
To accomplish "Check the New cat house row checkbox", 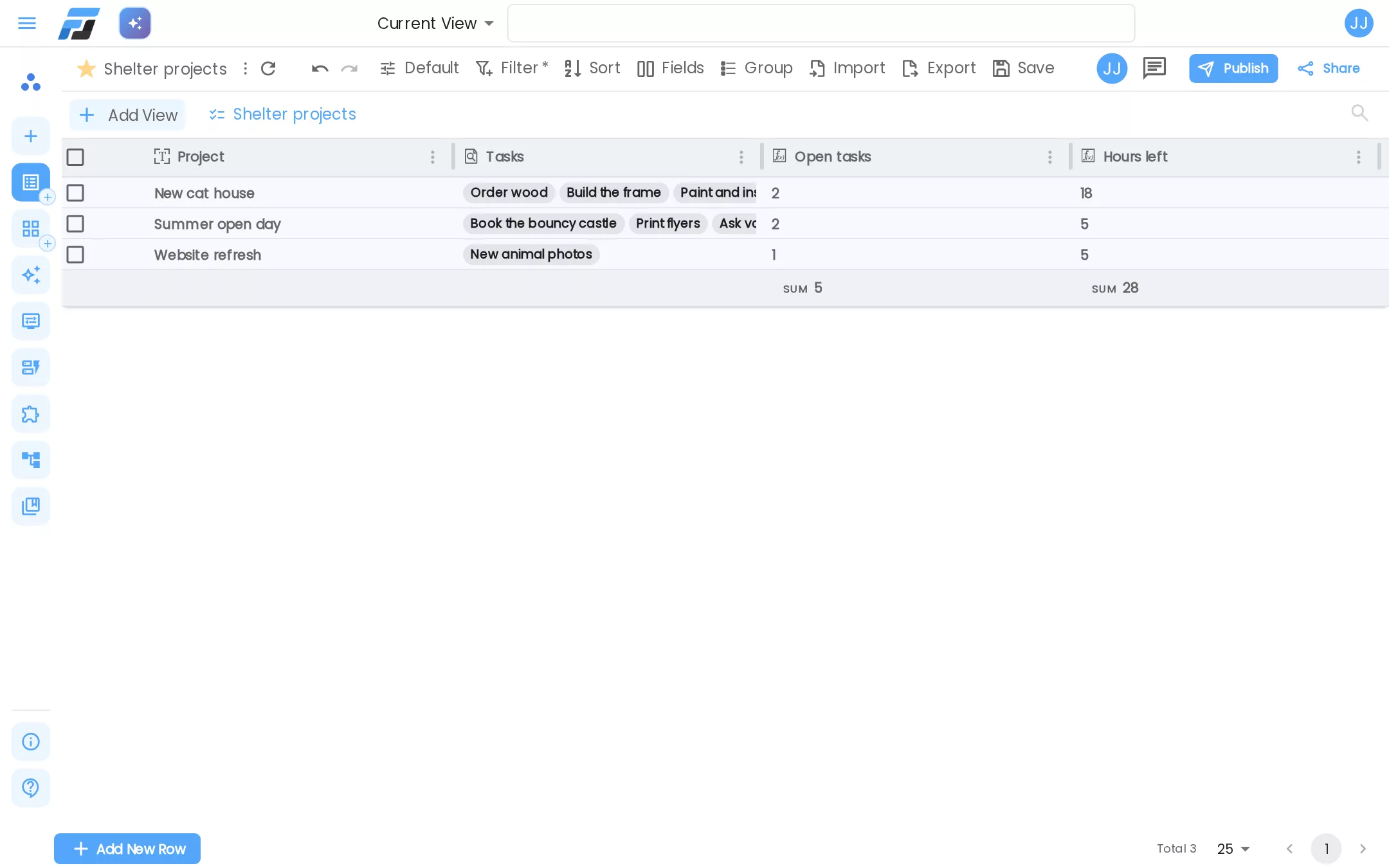I will pyautogui.click(x=75, y=193).
